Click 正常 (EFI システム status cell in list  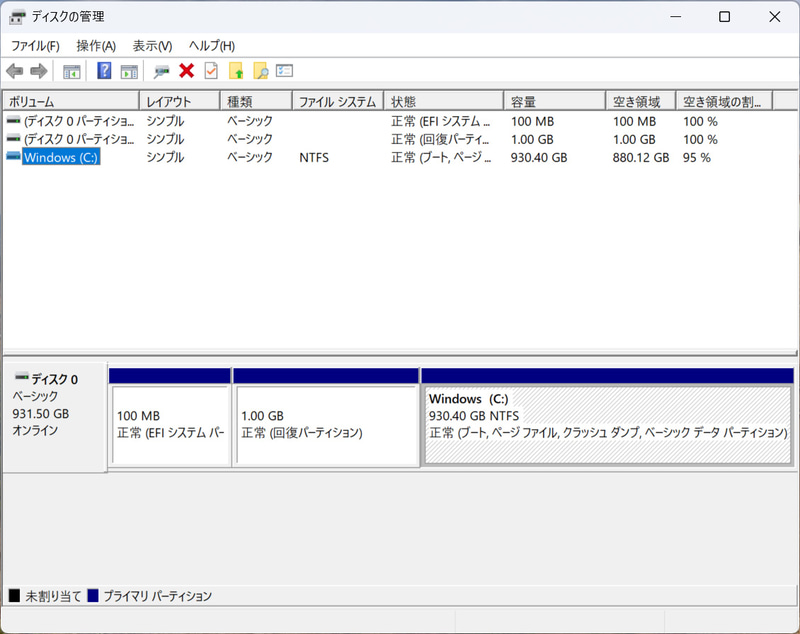[440, 121]
